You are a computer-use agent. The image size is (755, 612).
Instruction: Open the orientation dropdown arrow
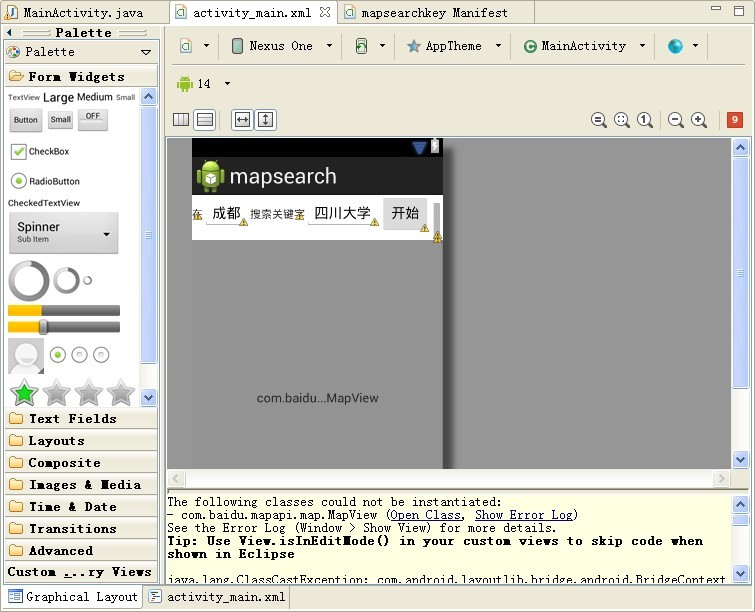tap(382, 46)
